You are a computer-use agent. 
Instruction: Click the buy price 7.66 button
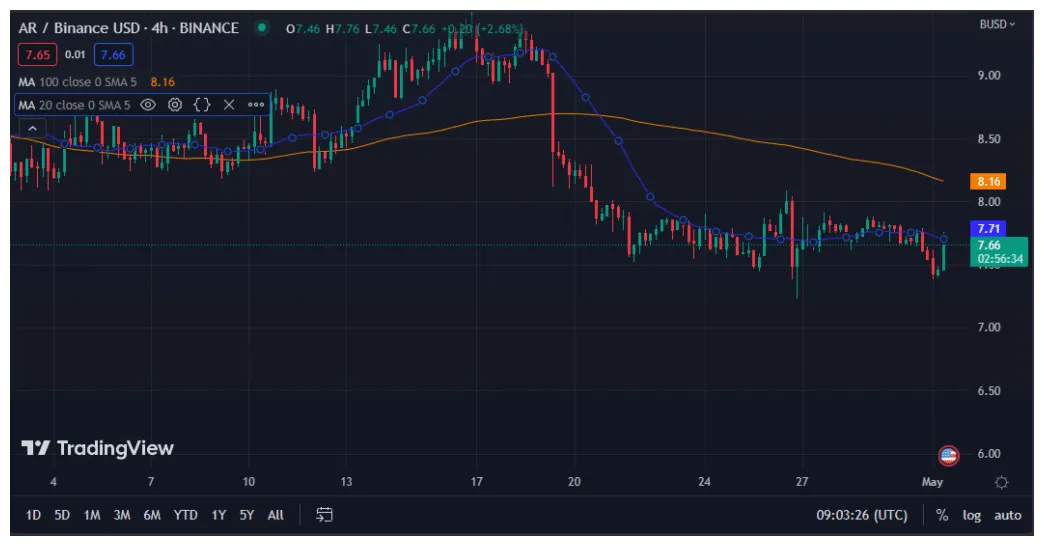tap(113, 55)
